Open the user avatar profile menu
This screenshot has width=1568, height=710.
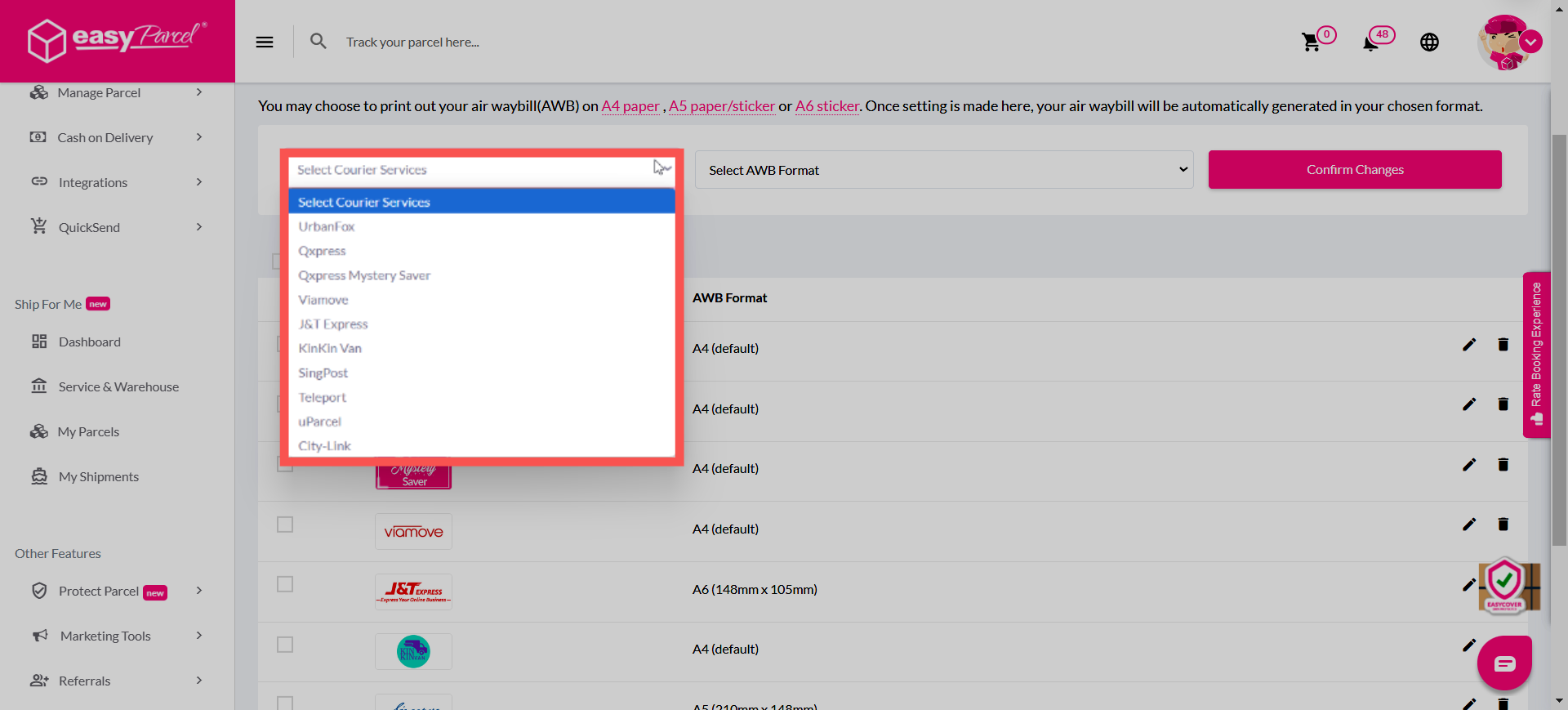1508,42
